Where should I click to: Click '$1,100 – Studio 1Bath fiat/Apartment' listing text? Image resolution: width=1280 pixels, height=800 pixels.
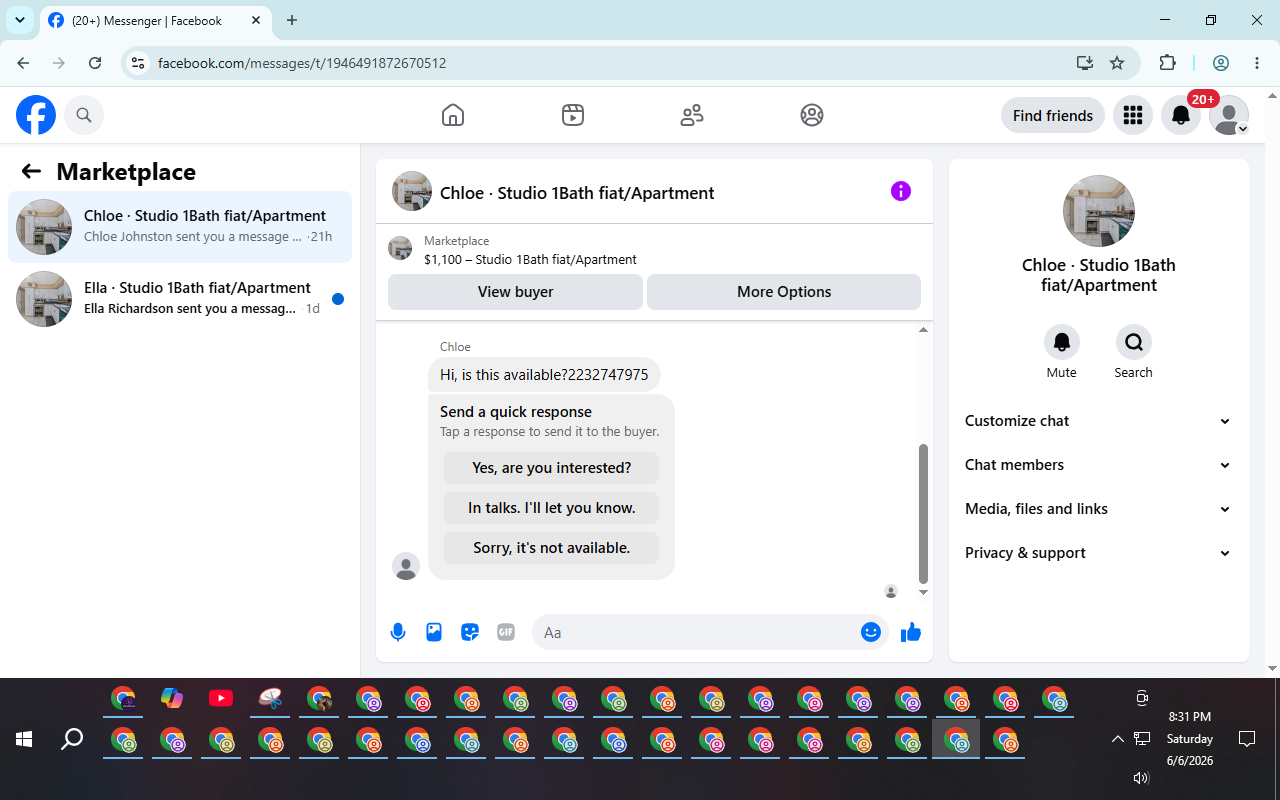point(530,259)
